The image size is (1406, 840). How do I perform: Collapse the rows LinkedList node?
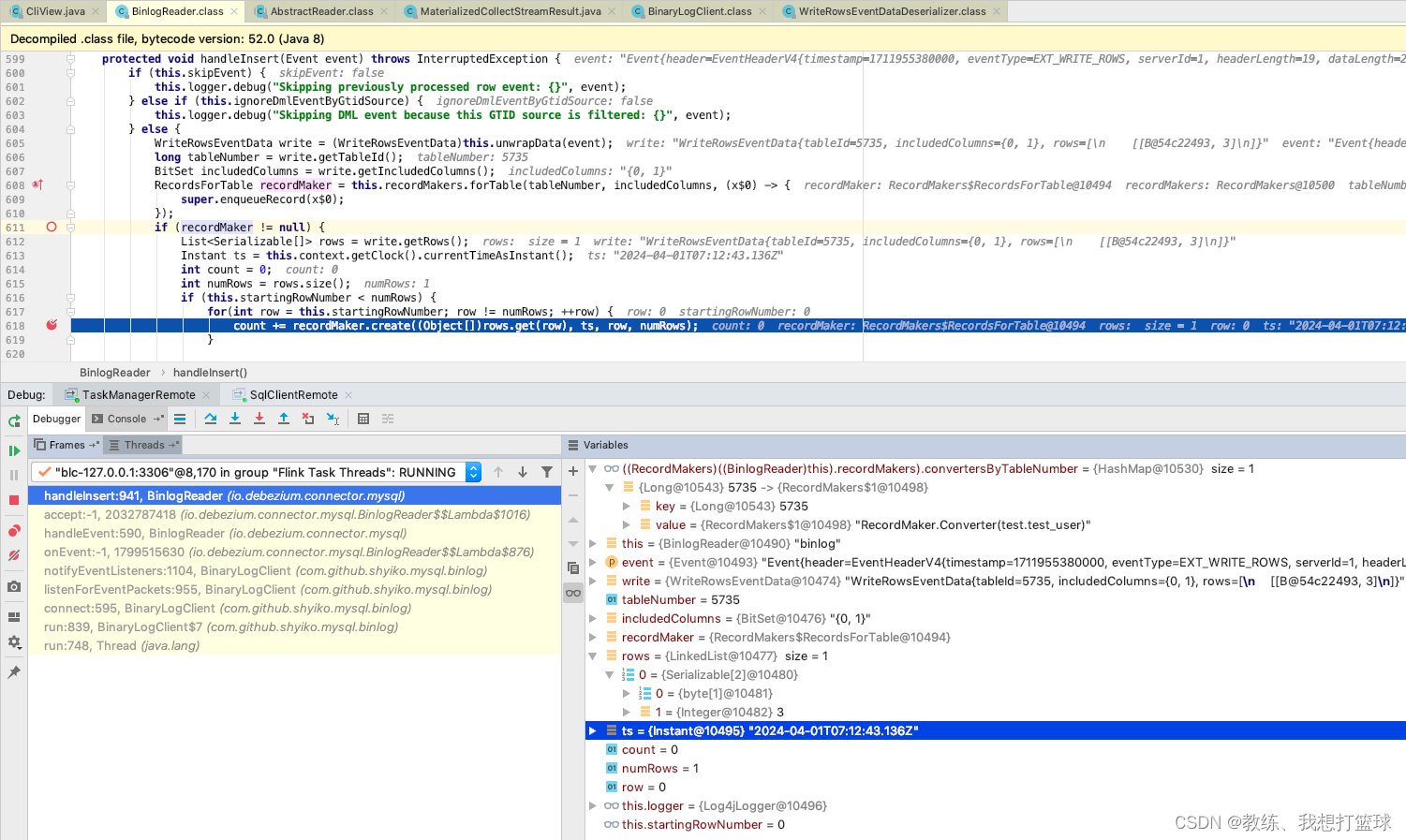[x=593, y=656]
